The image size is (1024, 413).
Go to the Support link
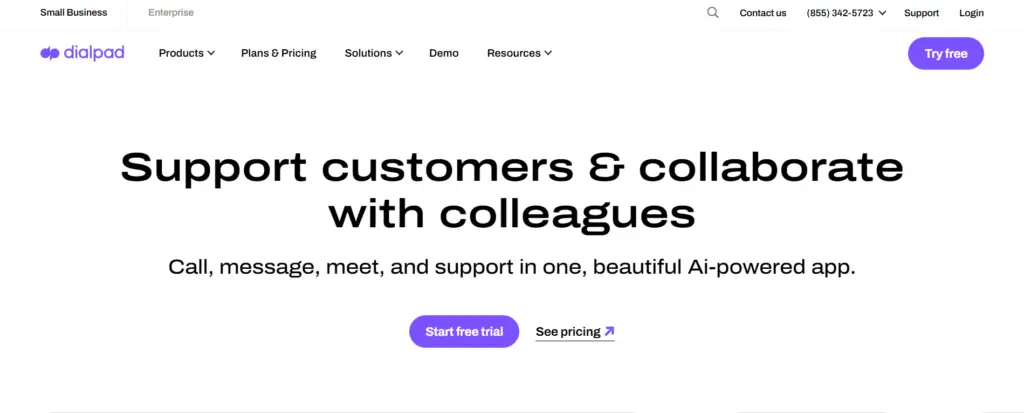coord(921,13)
